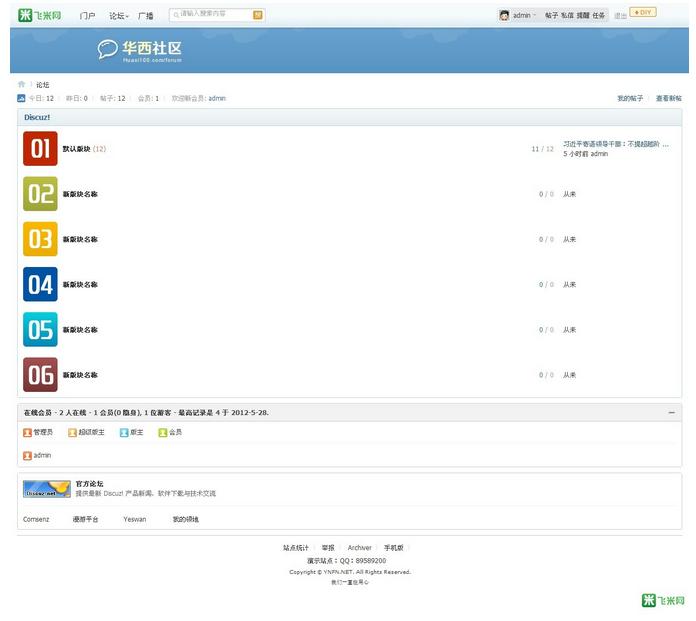This screenshot has height=621, width=696.
Task: Click the 超级版主 legend icon
Action: (72, 432)
